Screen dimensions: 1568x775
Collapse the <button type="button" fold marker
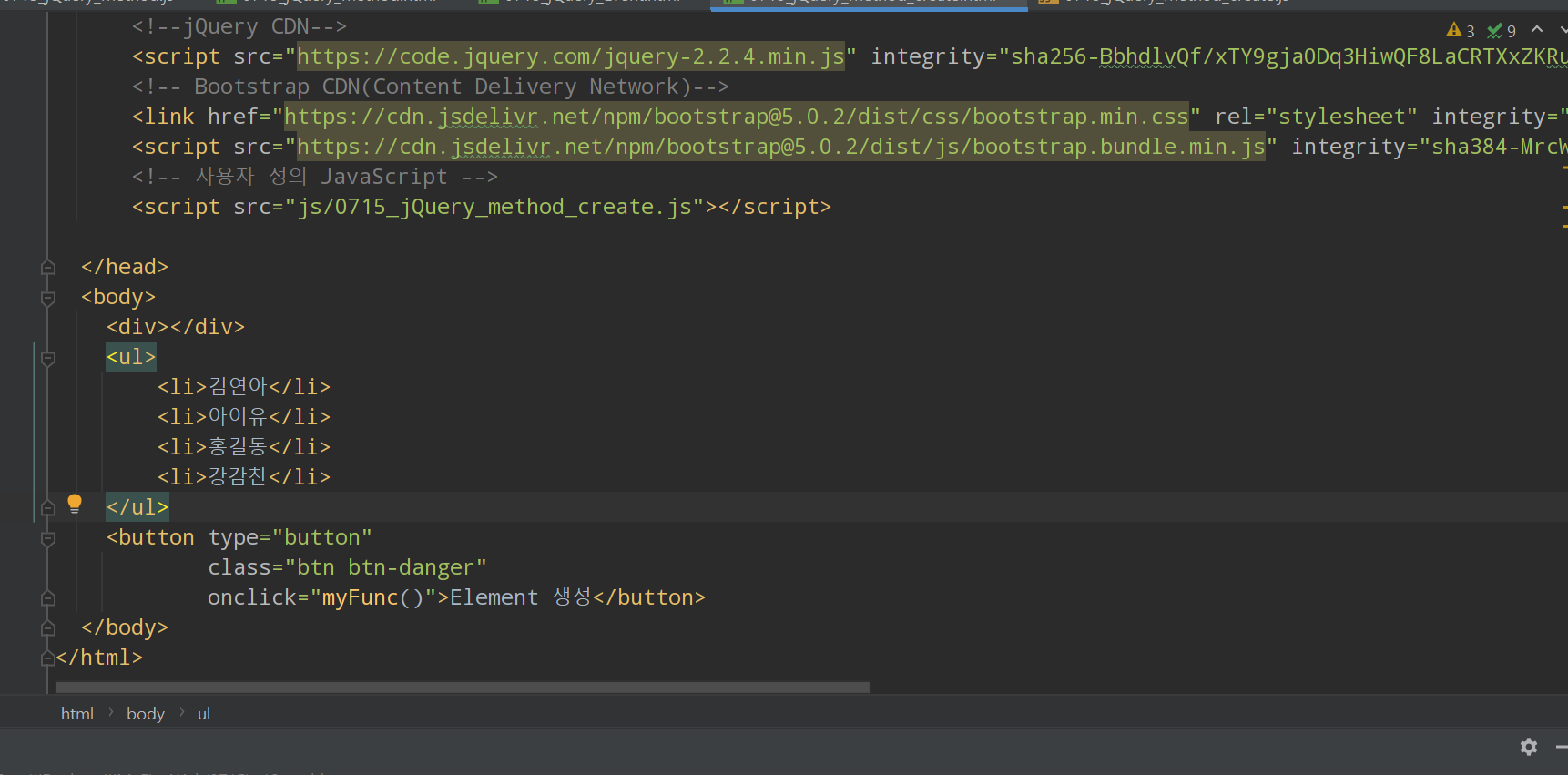[x=48, y=538]
